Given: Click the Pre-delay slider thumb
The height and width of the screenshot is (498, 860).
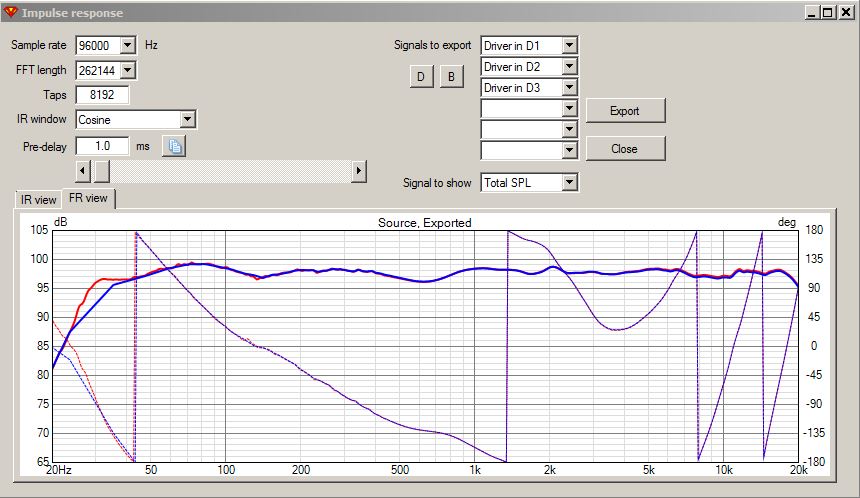Looking at the screenshot, I should pos(101,171).
